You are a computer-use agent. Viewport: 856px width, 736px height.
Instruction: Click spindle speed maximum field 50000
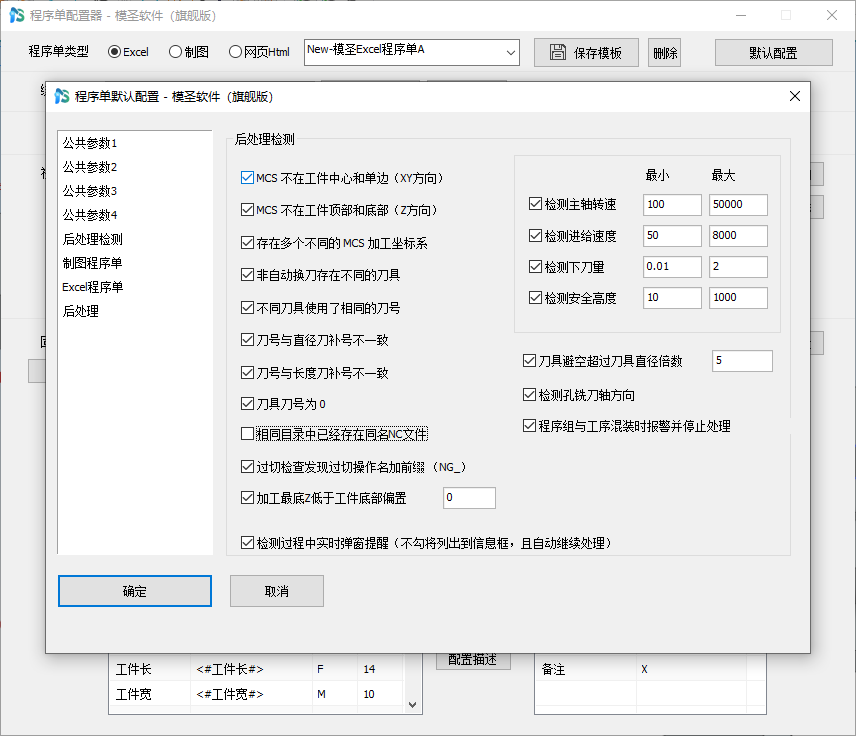point(738,205)
